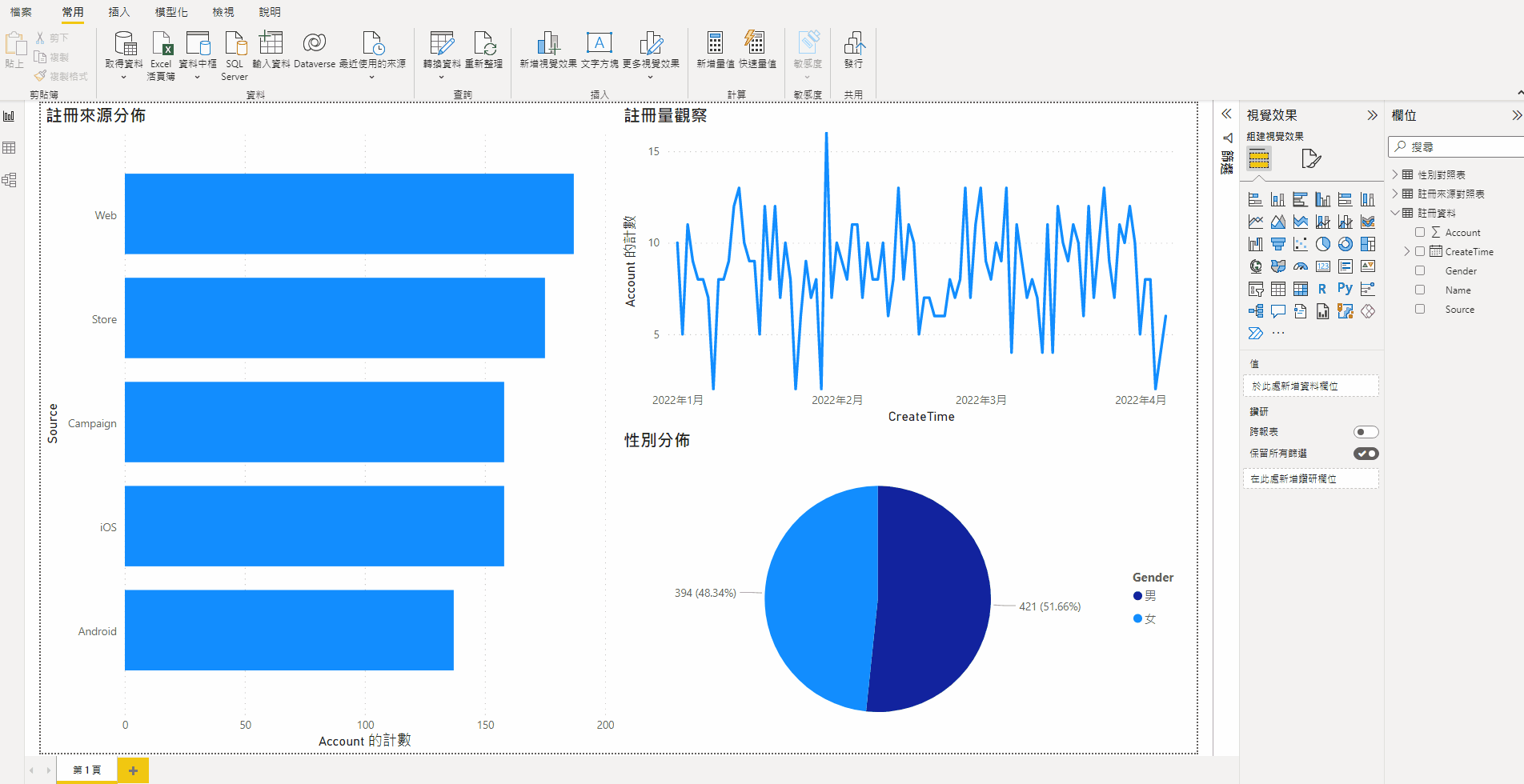This screenshot has width=1524, height=784.
Task: Click the SQL Server source icon
Action: point(235,43)
